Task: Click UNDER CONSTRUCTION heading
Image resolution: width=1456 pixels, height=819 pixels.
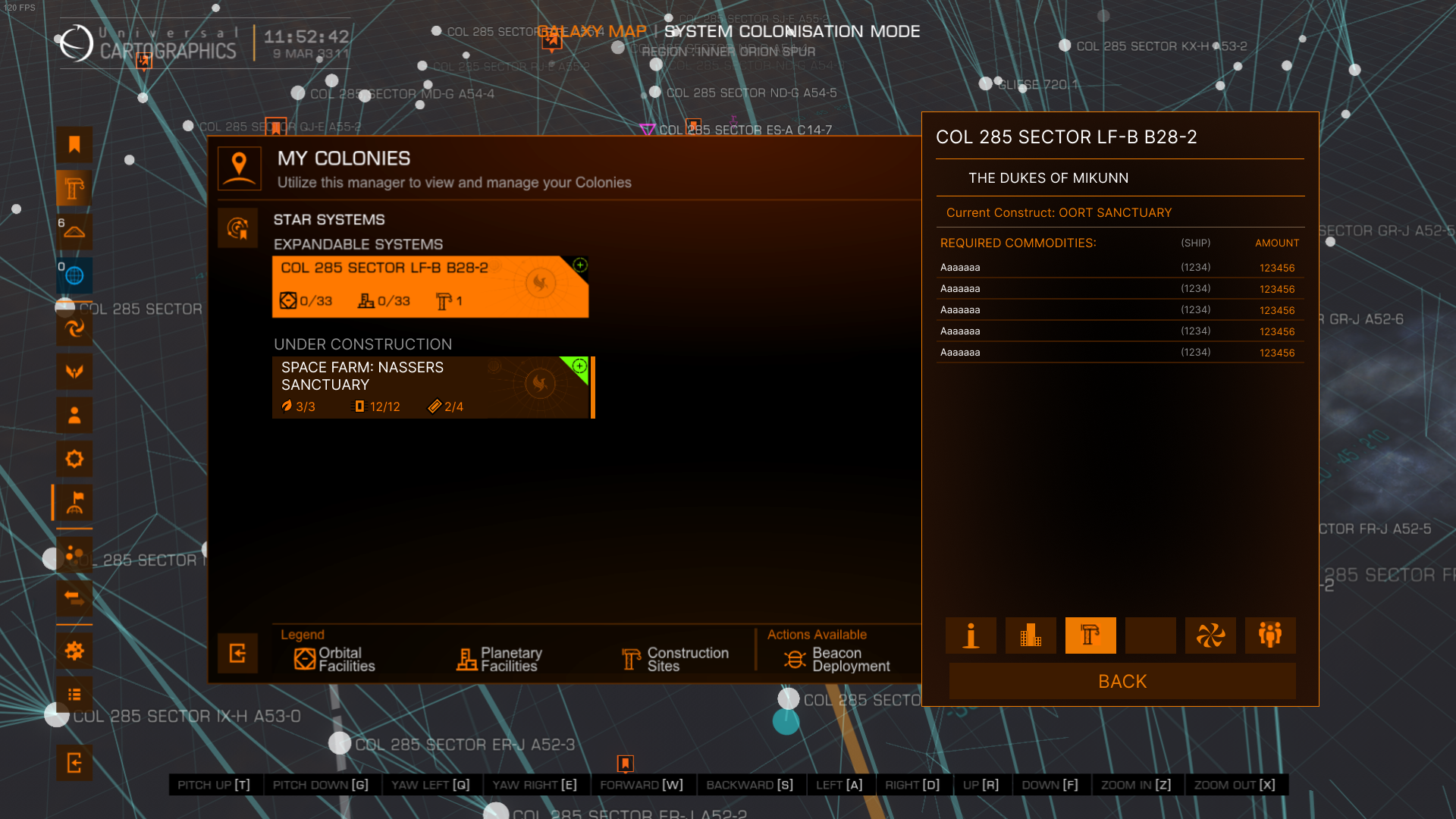Action: [x=362, y=344]
